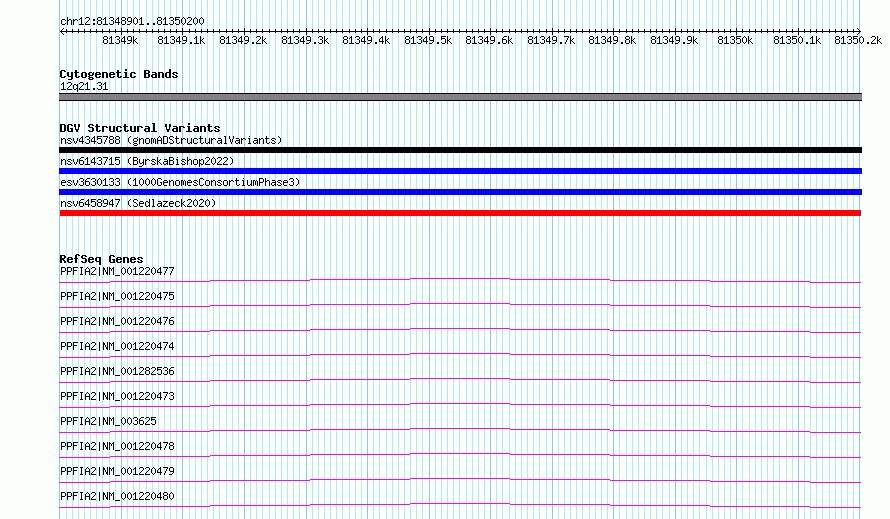
Task: Click the 81349.9k ruler tick label
Action: 674,40
